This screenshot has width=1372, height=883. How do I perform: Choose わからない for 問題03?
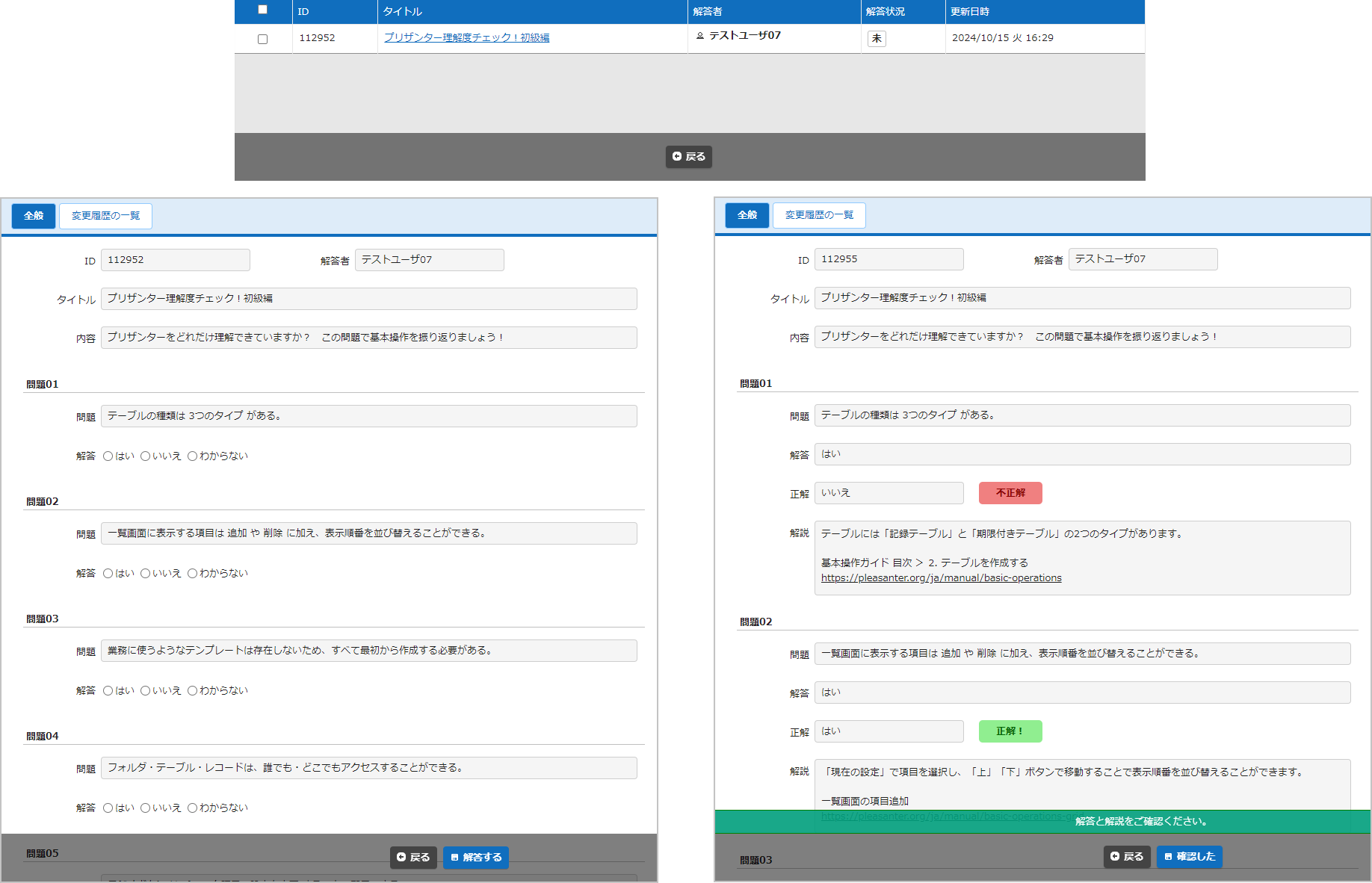pyautogui.click(x=192, y=691)
